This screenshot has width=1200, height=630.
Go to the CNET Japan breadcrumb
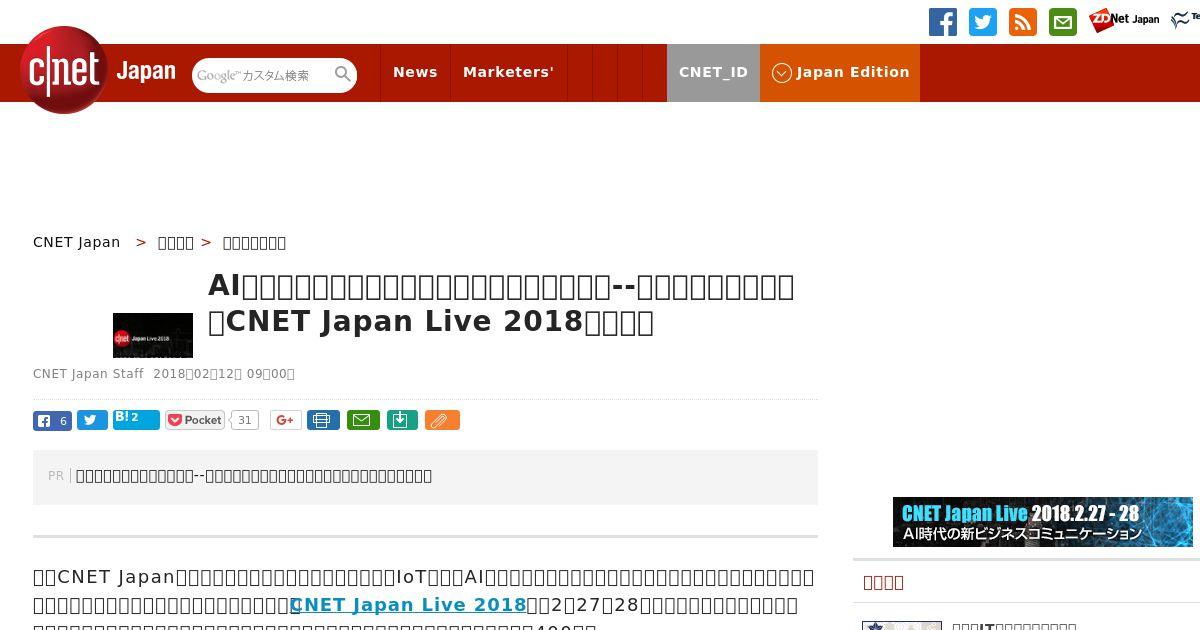(77, 242)
